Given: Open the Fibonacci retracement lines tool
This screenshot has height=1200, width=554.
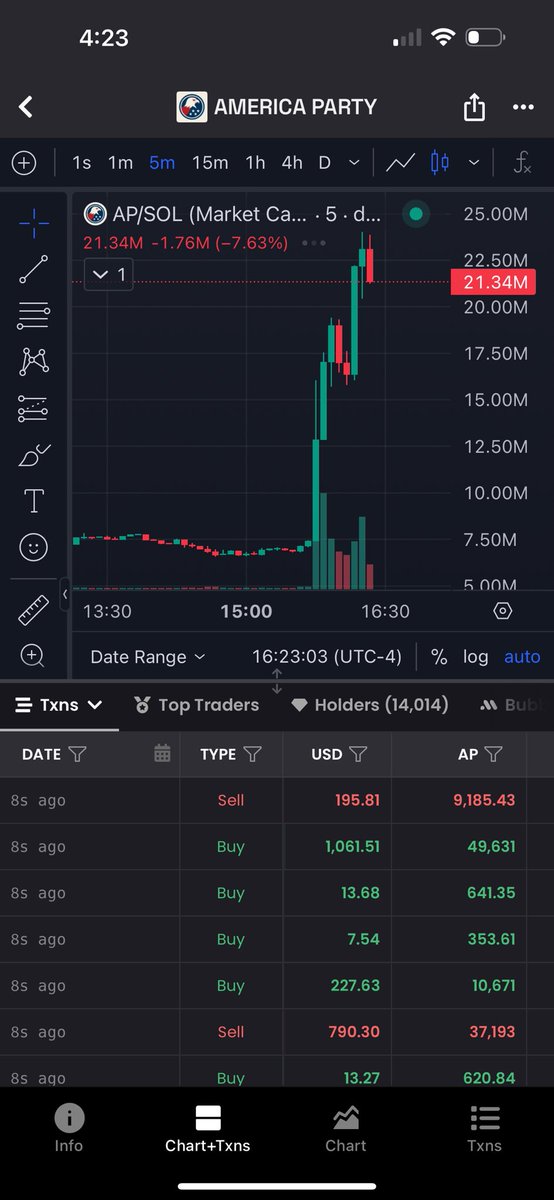Looking at the screenshot, I should coord(34,317).
